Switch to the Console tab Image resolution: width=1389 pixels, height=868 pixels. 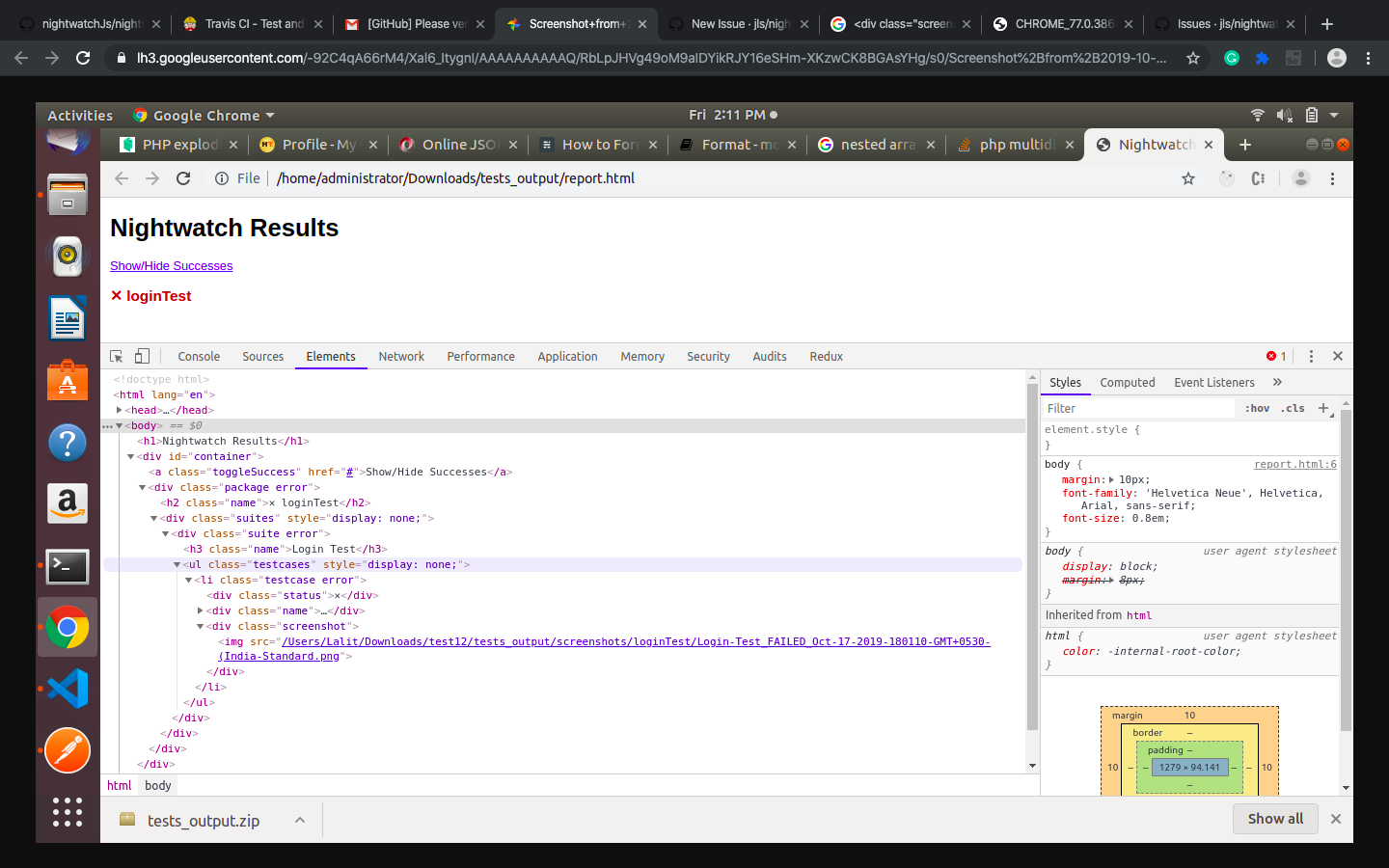point(199,356)
